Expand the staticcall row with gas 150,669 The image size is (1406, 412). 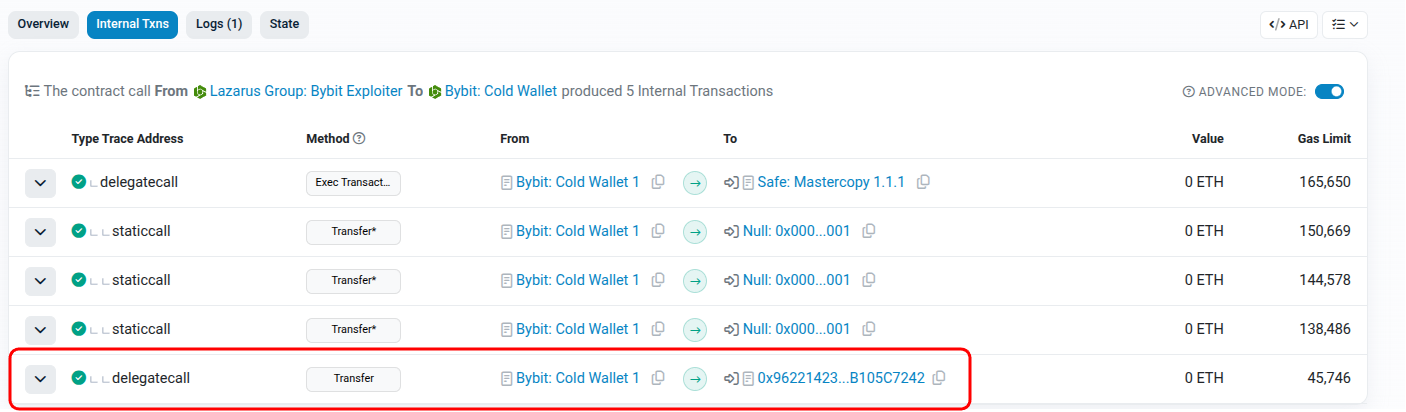[40, 232]
